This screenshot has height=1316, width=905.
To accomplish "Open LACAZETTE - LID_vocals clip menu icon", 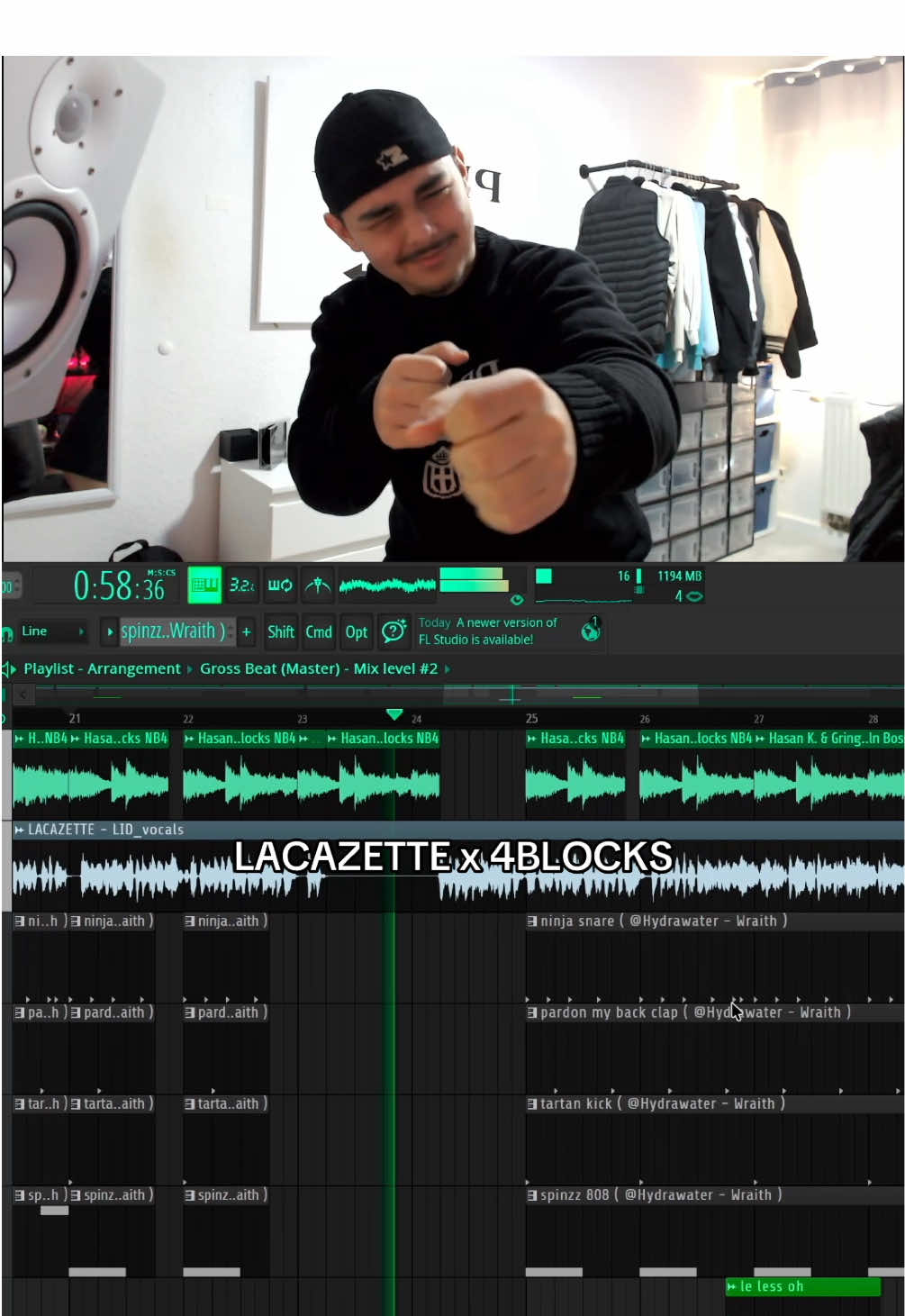I will [x=19, y=830].
